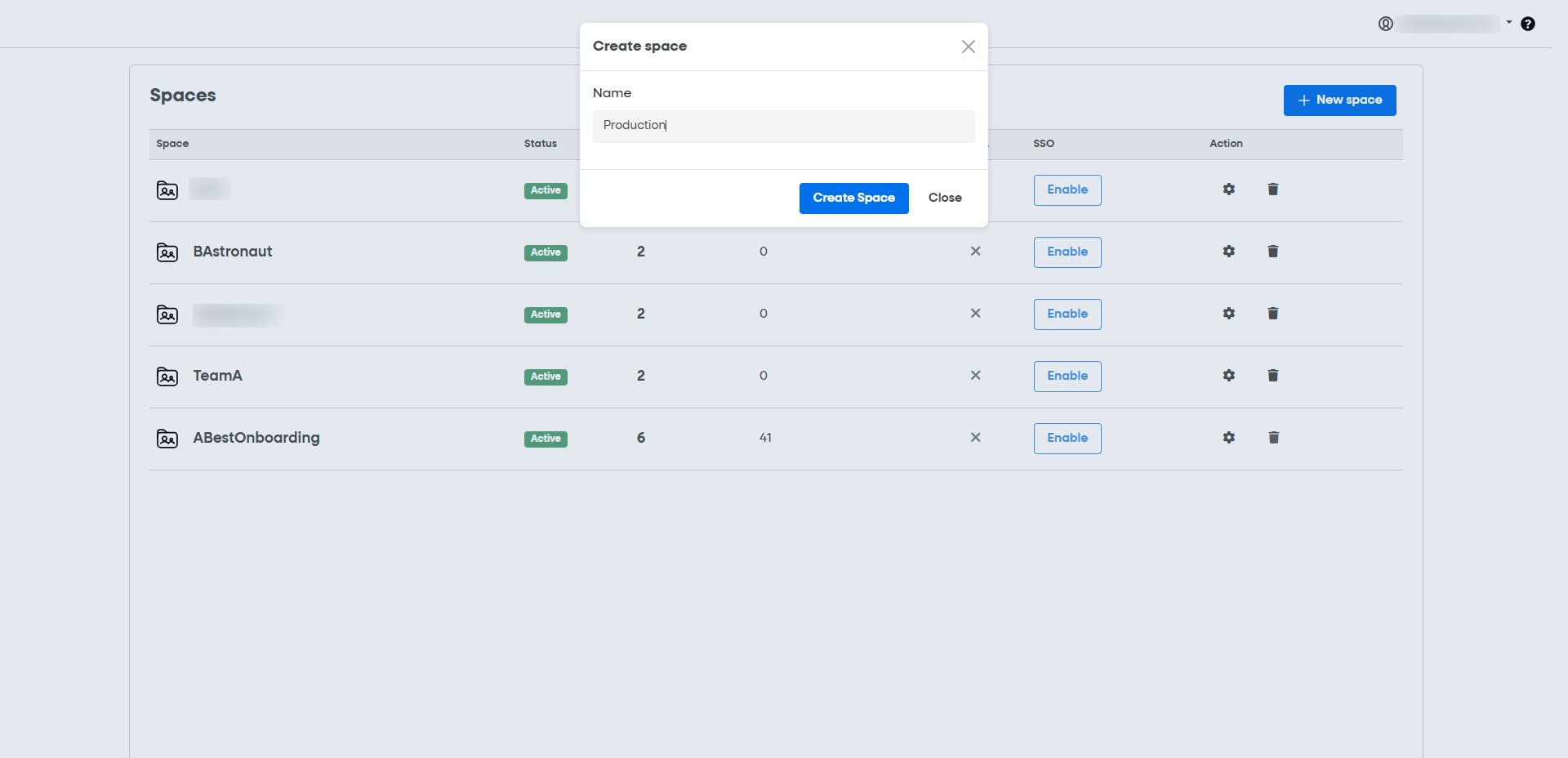The height and width of the screenshot is (758, 1568).
Task: Enable SSO for BAstronaut space
Action: click(1067, 252)
